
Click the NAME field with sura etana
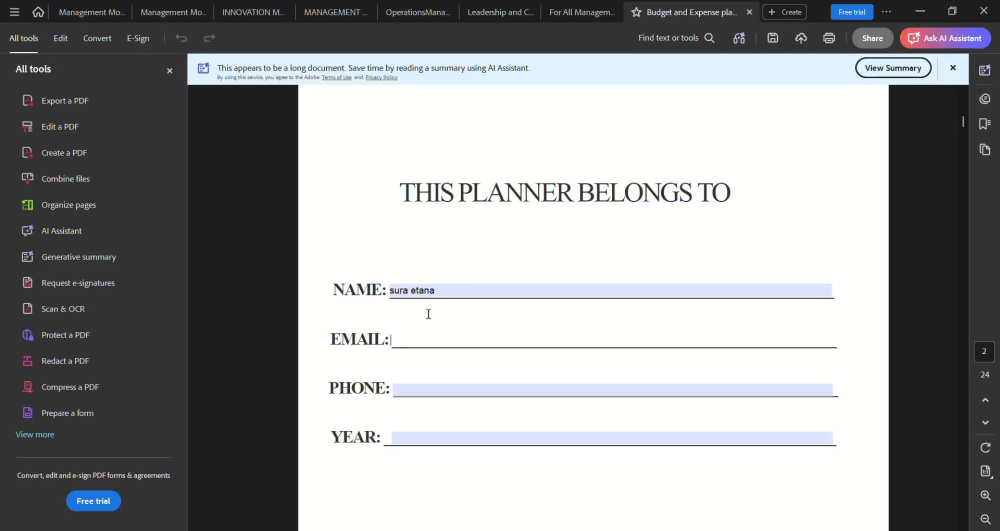[611, 290]
